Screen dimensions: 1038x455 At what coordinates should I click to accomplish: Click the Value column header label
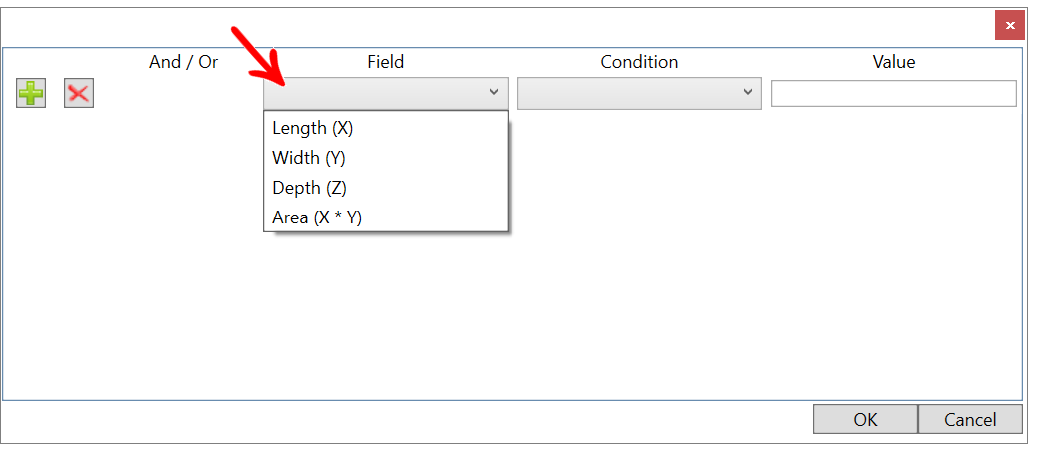[x=894, y=62]
